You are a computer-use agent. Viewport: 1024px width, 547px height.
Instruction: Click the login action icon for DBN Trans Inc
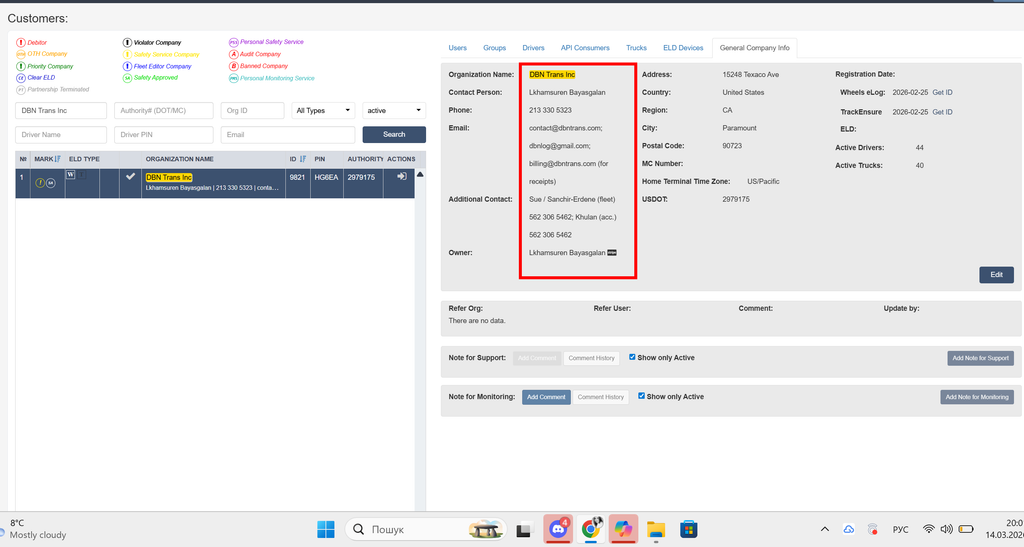402,176
